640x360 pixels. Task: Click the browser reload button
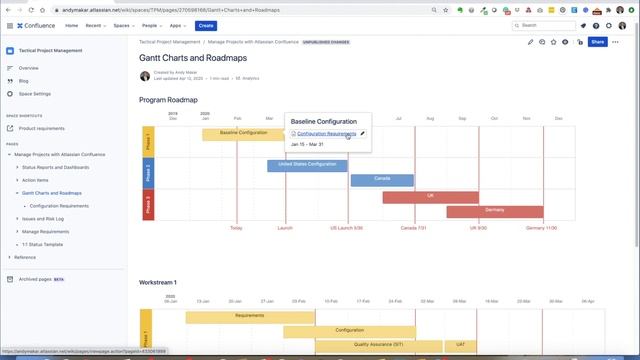[x=31, y=10]
